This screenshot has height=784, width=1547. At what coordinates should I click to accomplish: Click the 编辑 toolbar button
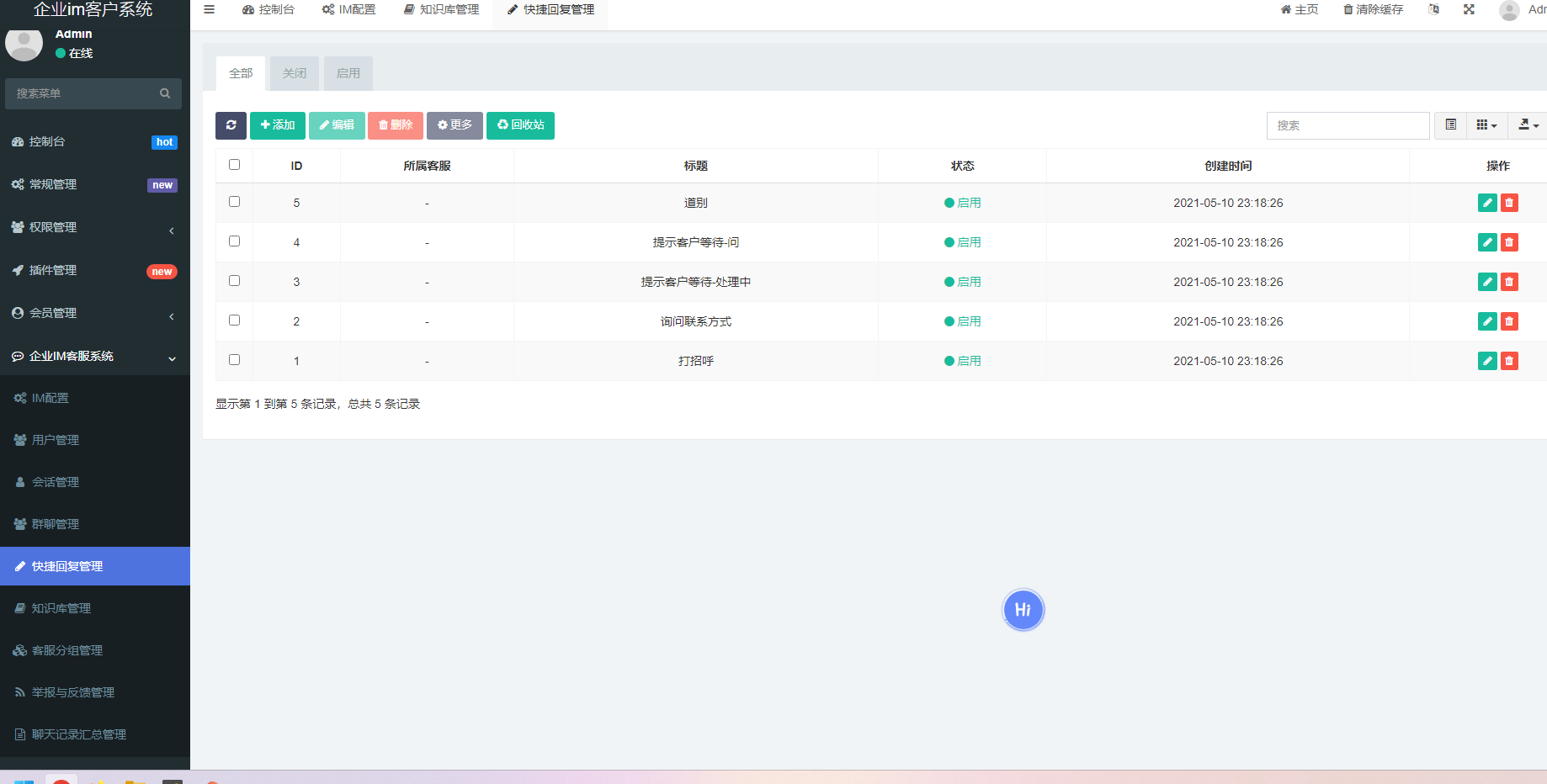point(337,125)
